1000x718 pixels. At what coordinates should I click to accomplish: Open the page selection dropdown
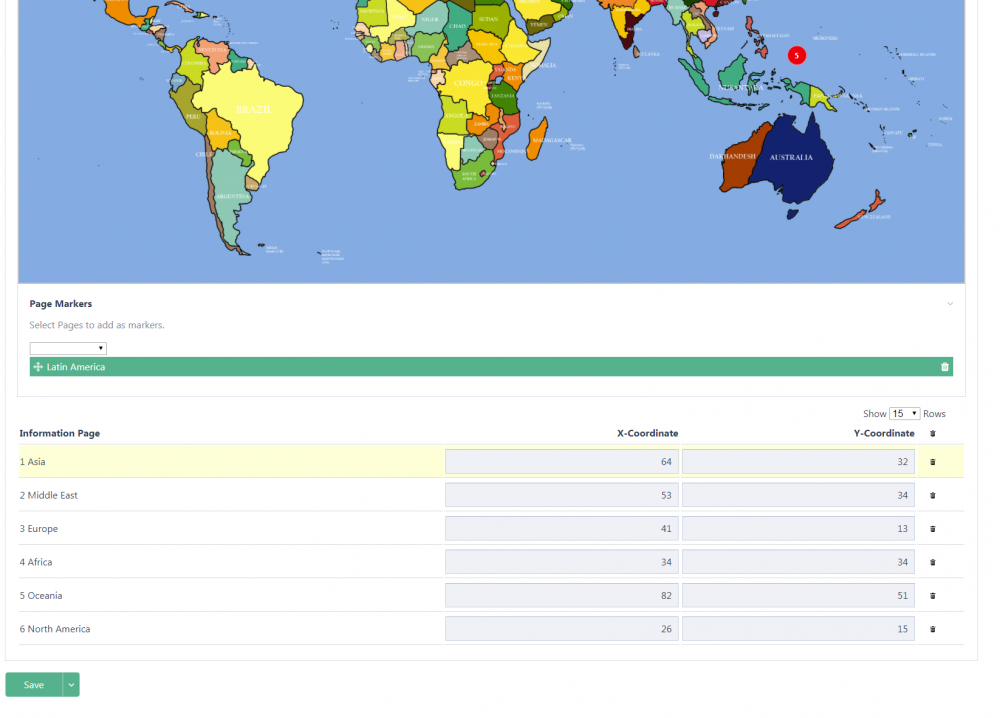click(x=68, y=348)
